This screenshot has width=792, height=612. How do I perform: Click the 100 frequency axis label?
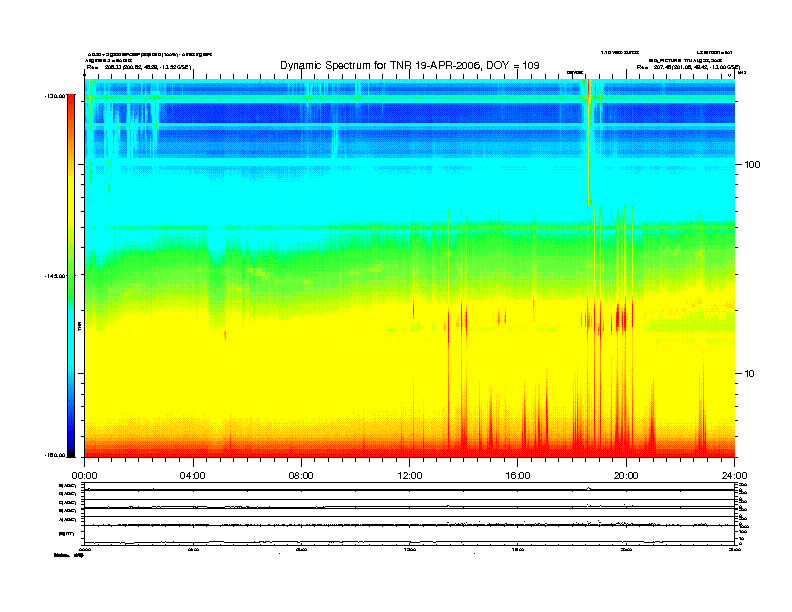752,165
